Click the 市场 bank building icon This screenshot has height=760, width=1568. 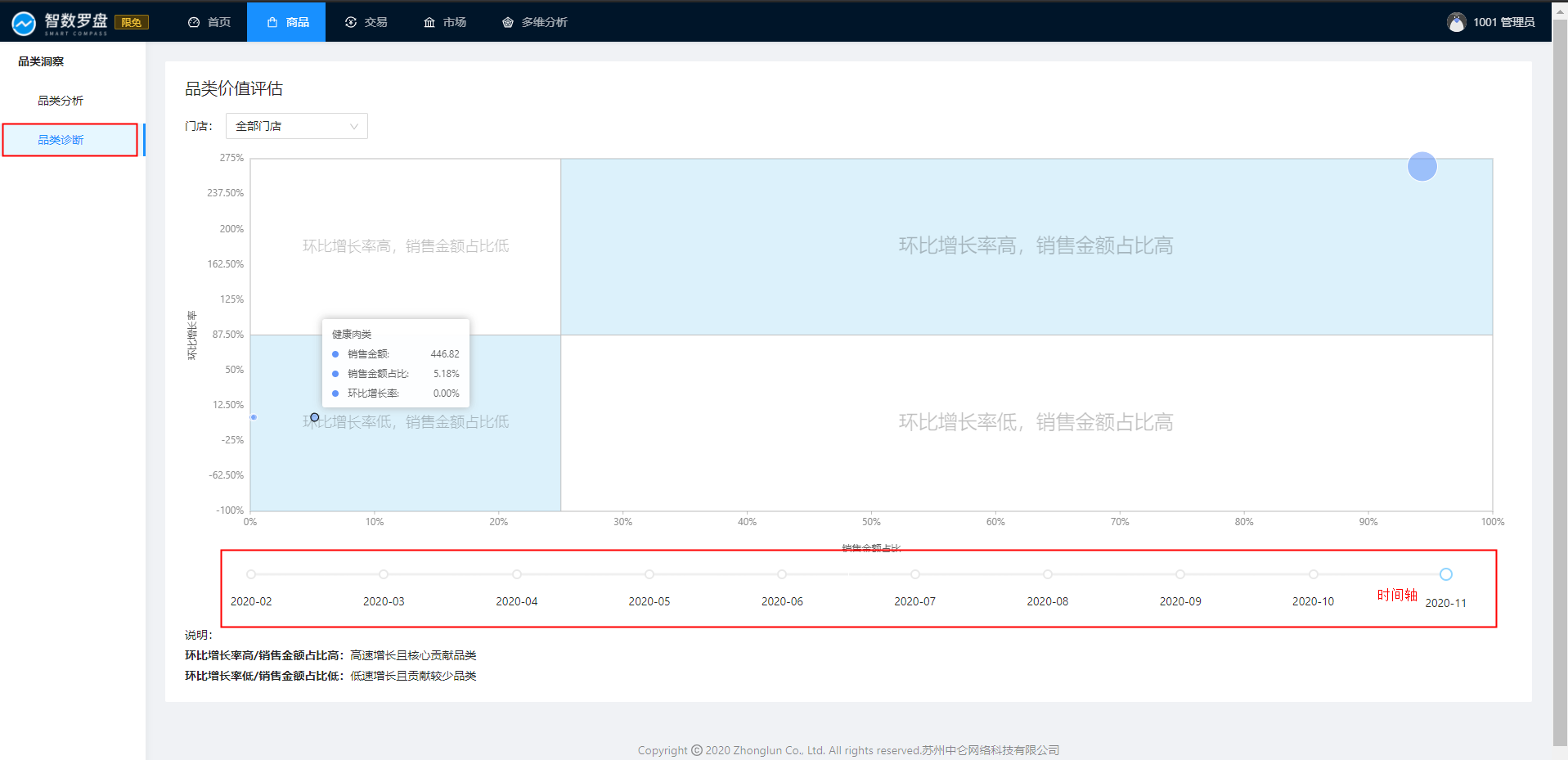pos(429,22)
